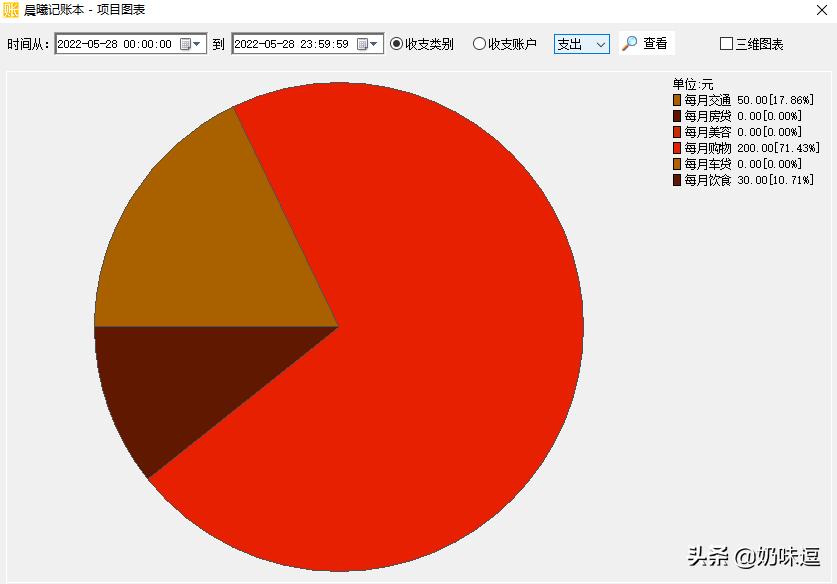Click the 单位:元 unit label
This screenshot has width=837, height=584.
[x=692, y=84]
